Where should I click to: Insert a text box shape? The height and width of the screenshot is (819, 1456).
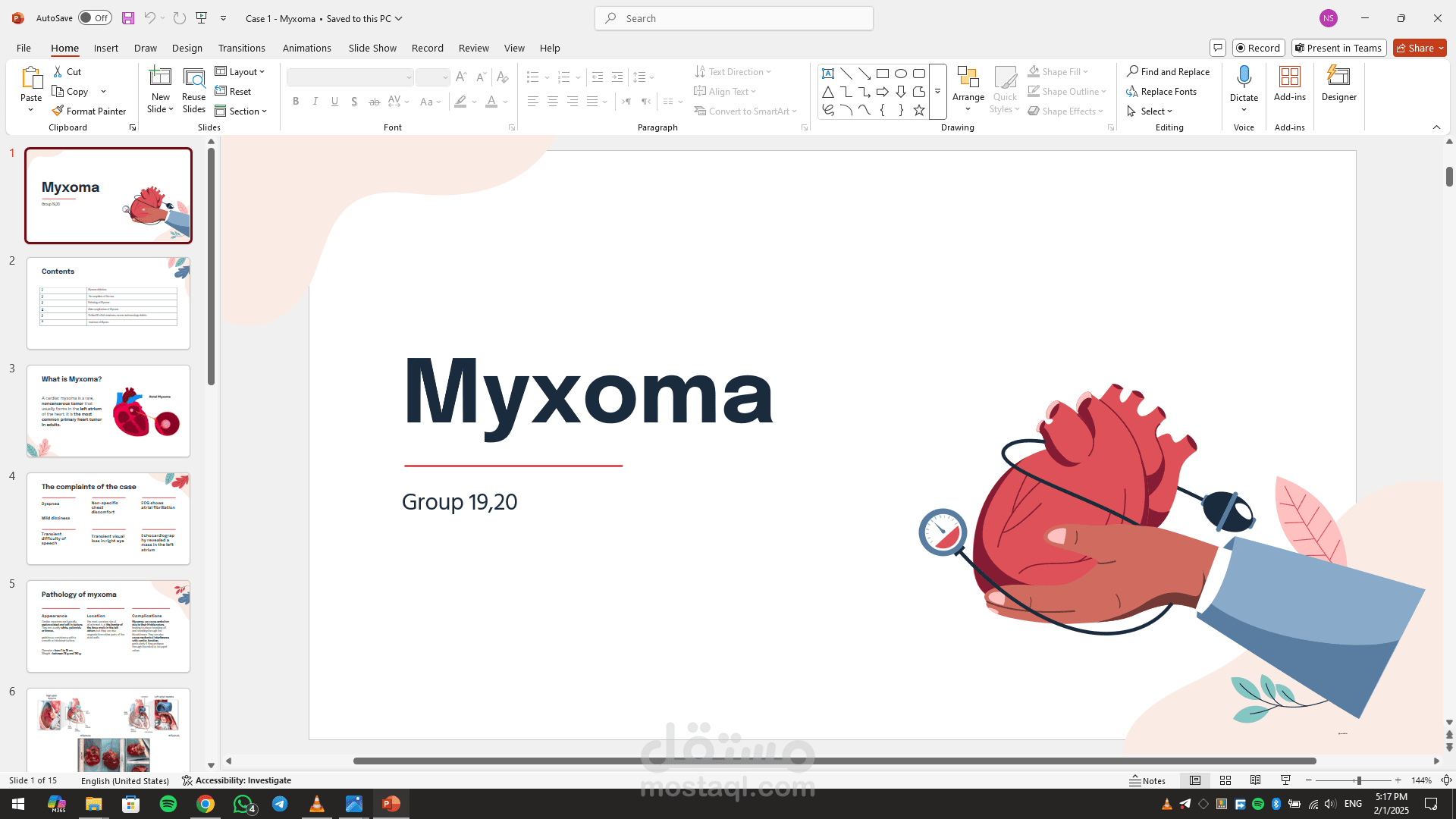(828, 74)
